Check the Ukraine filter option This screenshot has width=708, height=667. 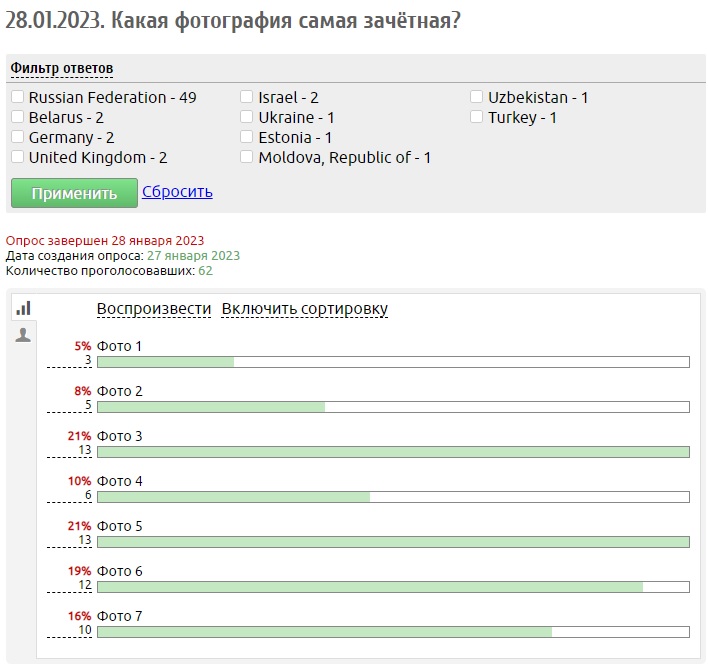(x=247, y=118)
